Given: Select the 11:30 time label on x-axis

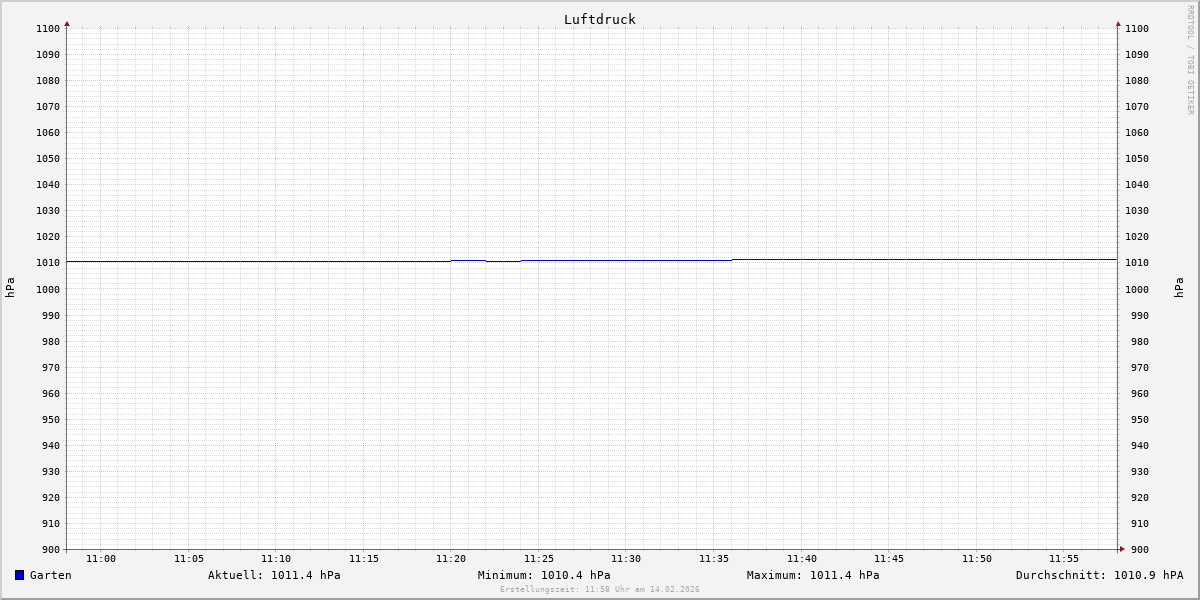Looking at the screenshot, I should [626, 559].
